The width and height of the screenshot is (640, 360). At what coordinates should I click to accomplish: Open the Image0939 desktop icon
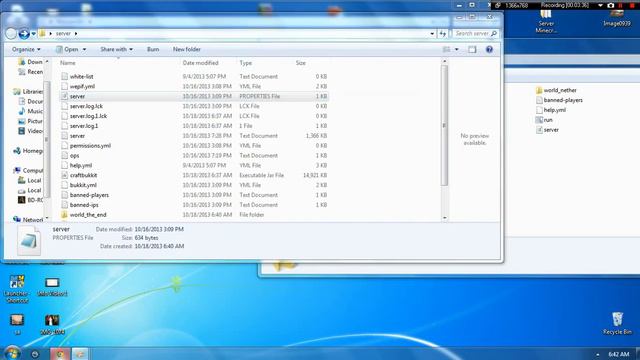pos(617,18)
